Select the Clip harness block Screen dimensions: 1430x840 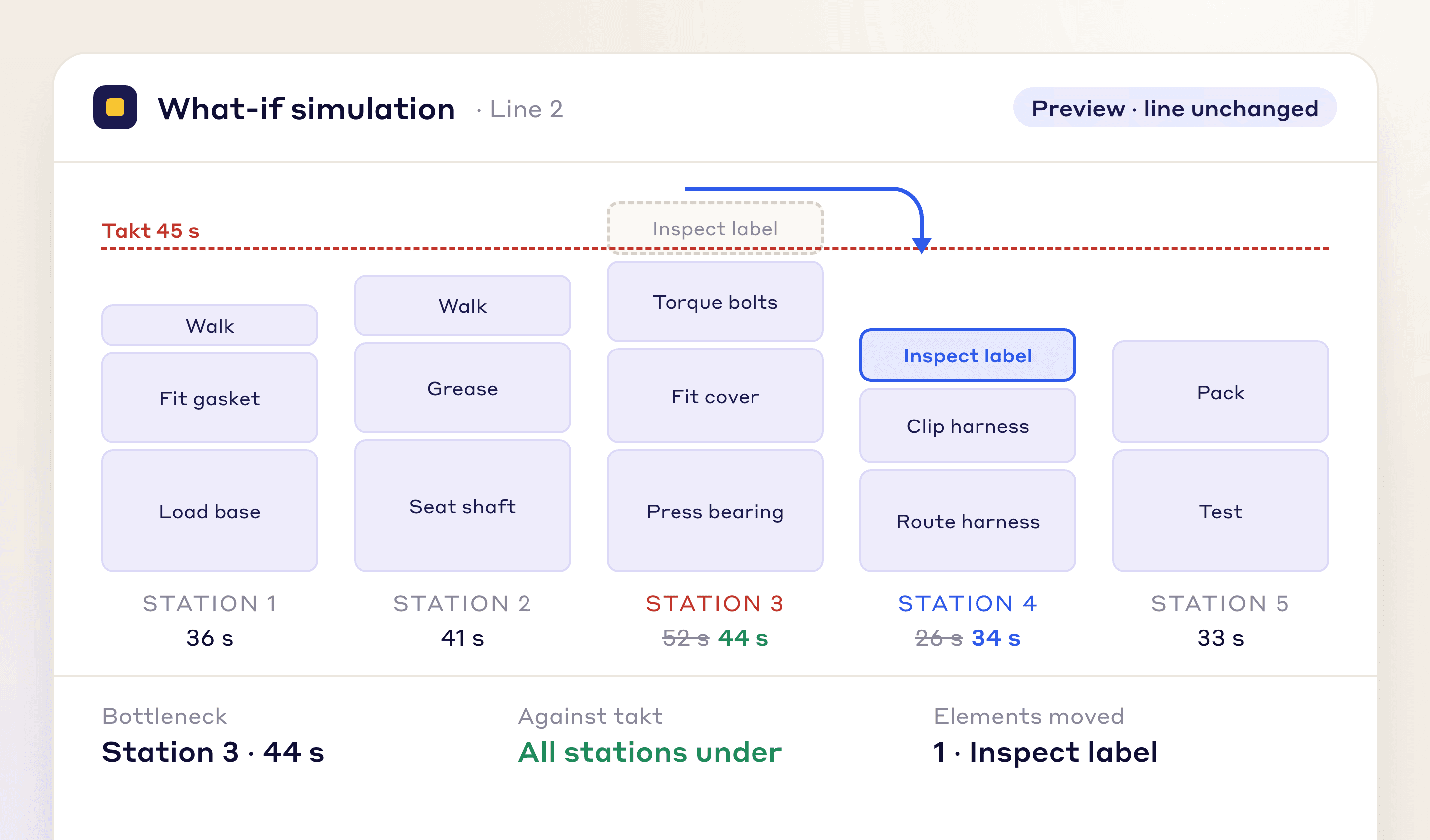(x=968, y=426)
